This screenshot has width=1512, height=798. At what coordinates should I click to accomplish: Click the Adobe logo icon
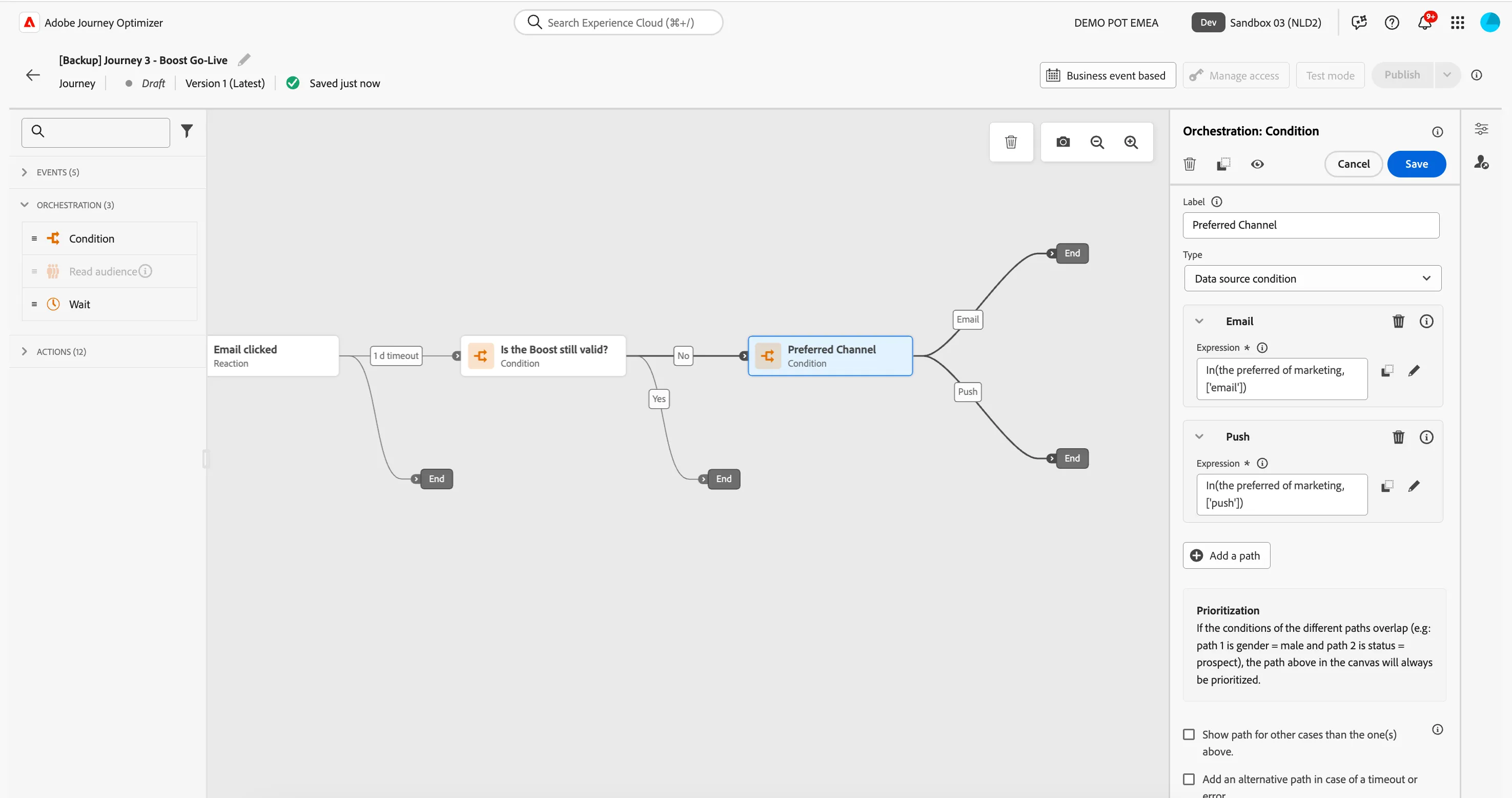pyautogui.click(x=29, y=23)
